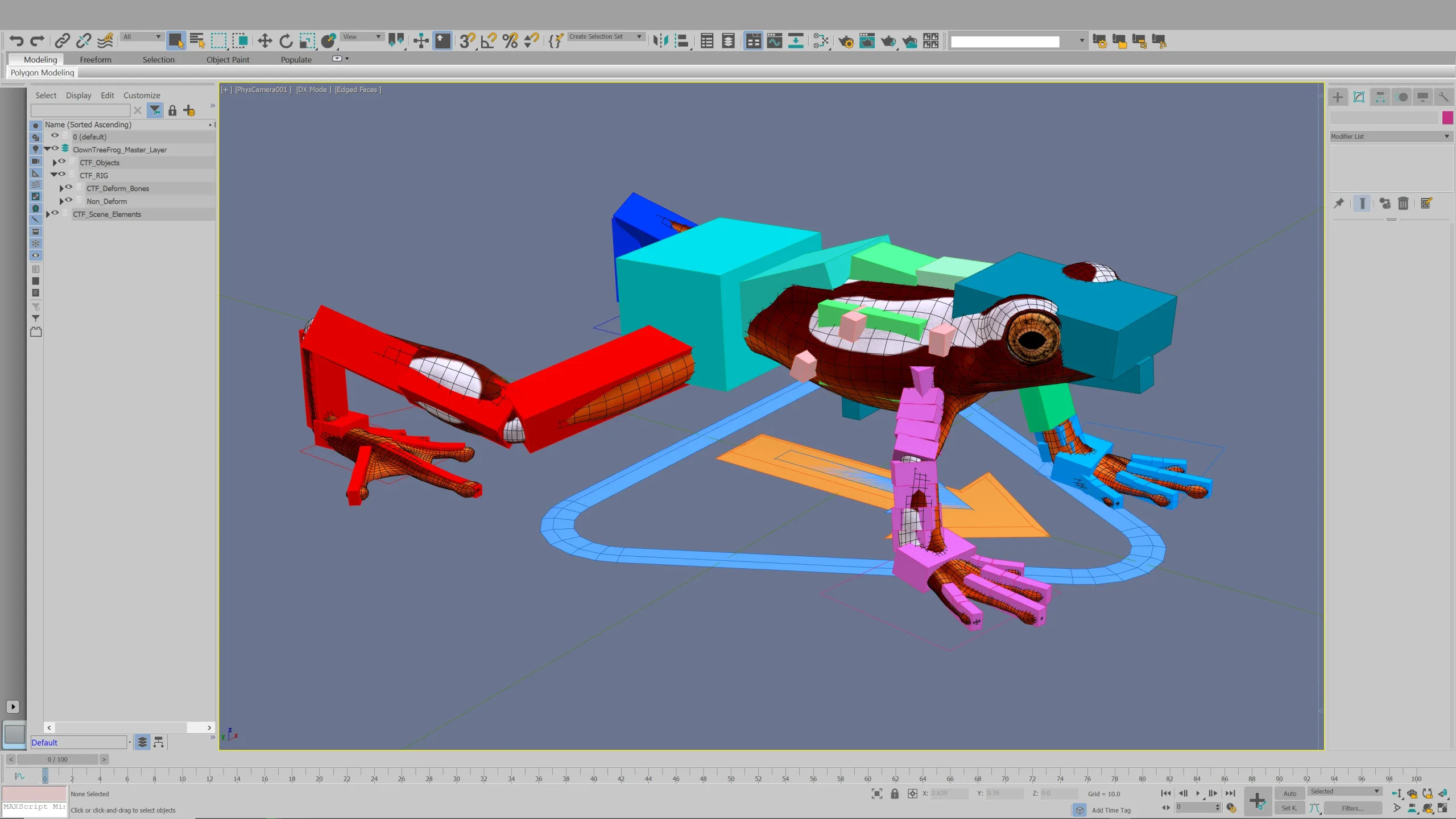Image resolution: width=1456 pixels, height=819 pixels.
Task: Toggle the Percent Snap icon
Action: (510, 40)
